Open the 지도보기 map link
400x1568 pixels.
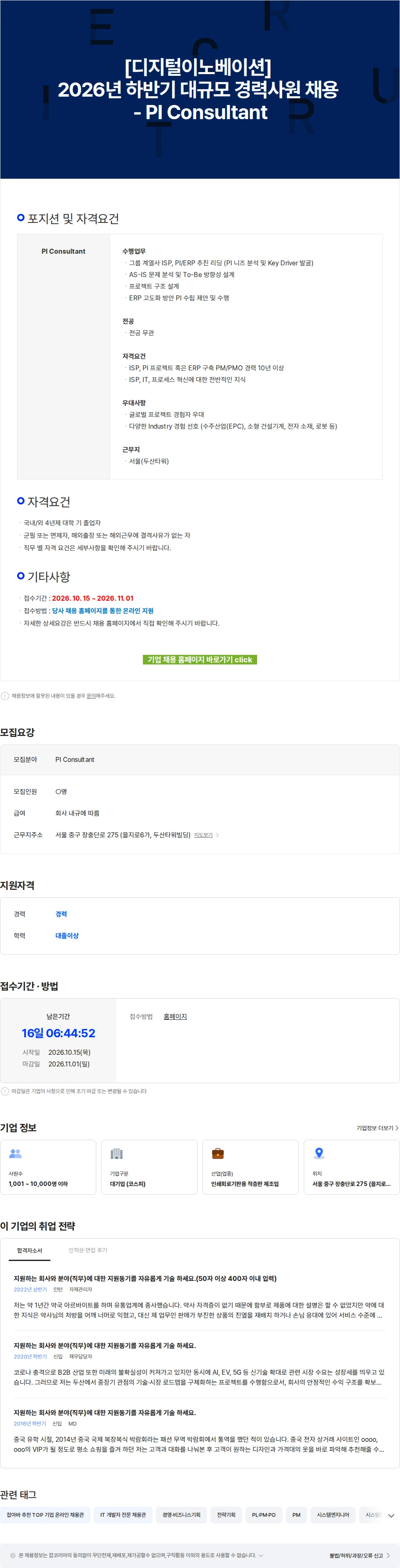click(x=203, y=835)
